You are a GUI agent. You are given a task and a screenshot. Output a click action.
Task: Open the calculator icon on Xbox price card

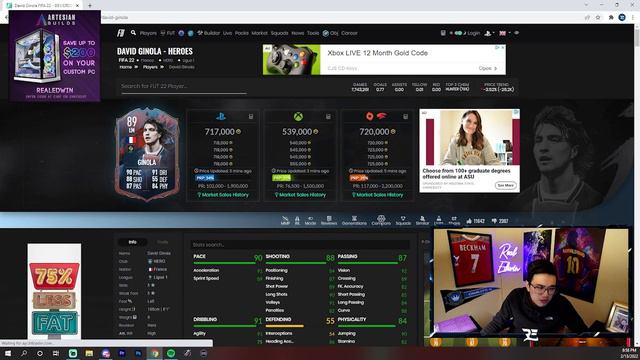tap(328, 117)
